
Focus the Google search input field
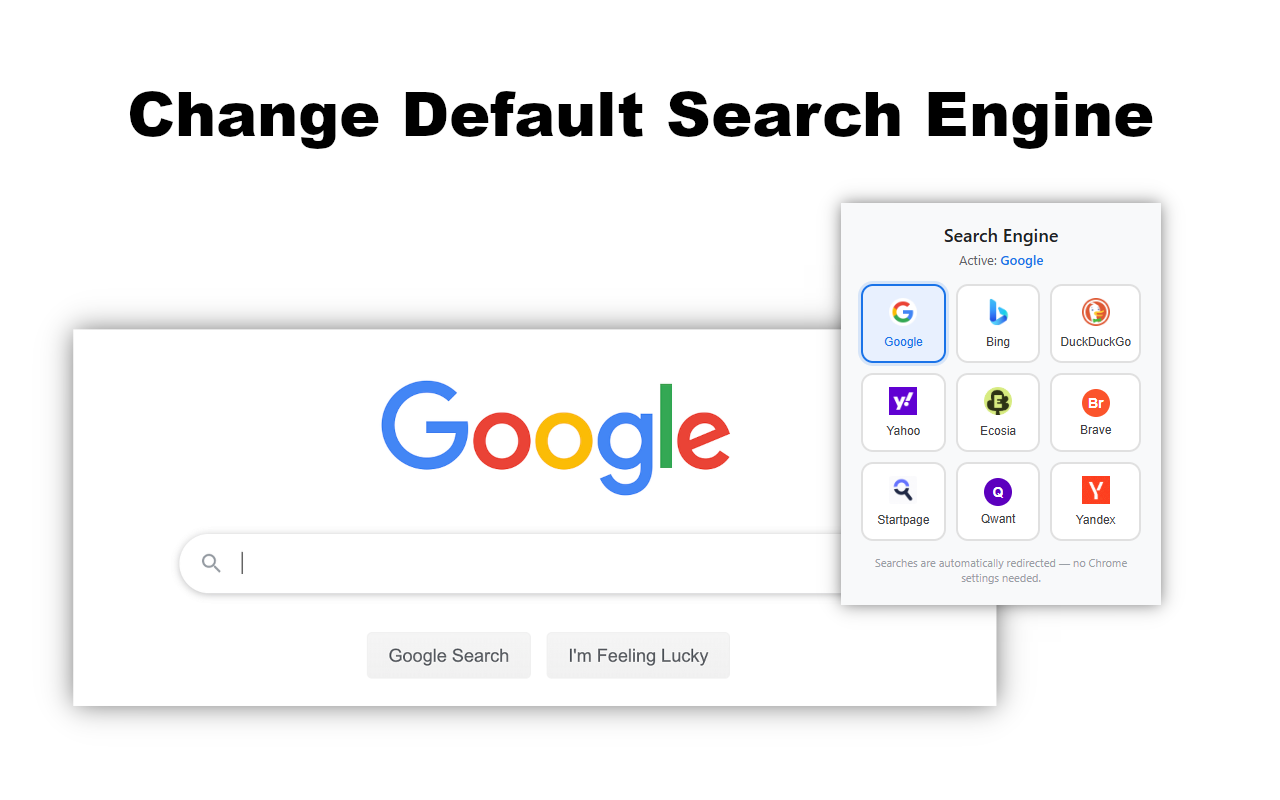tap(510, 563)
